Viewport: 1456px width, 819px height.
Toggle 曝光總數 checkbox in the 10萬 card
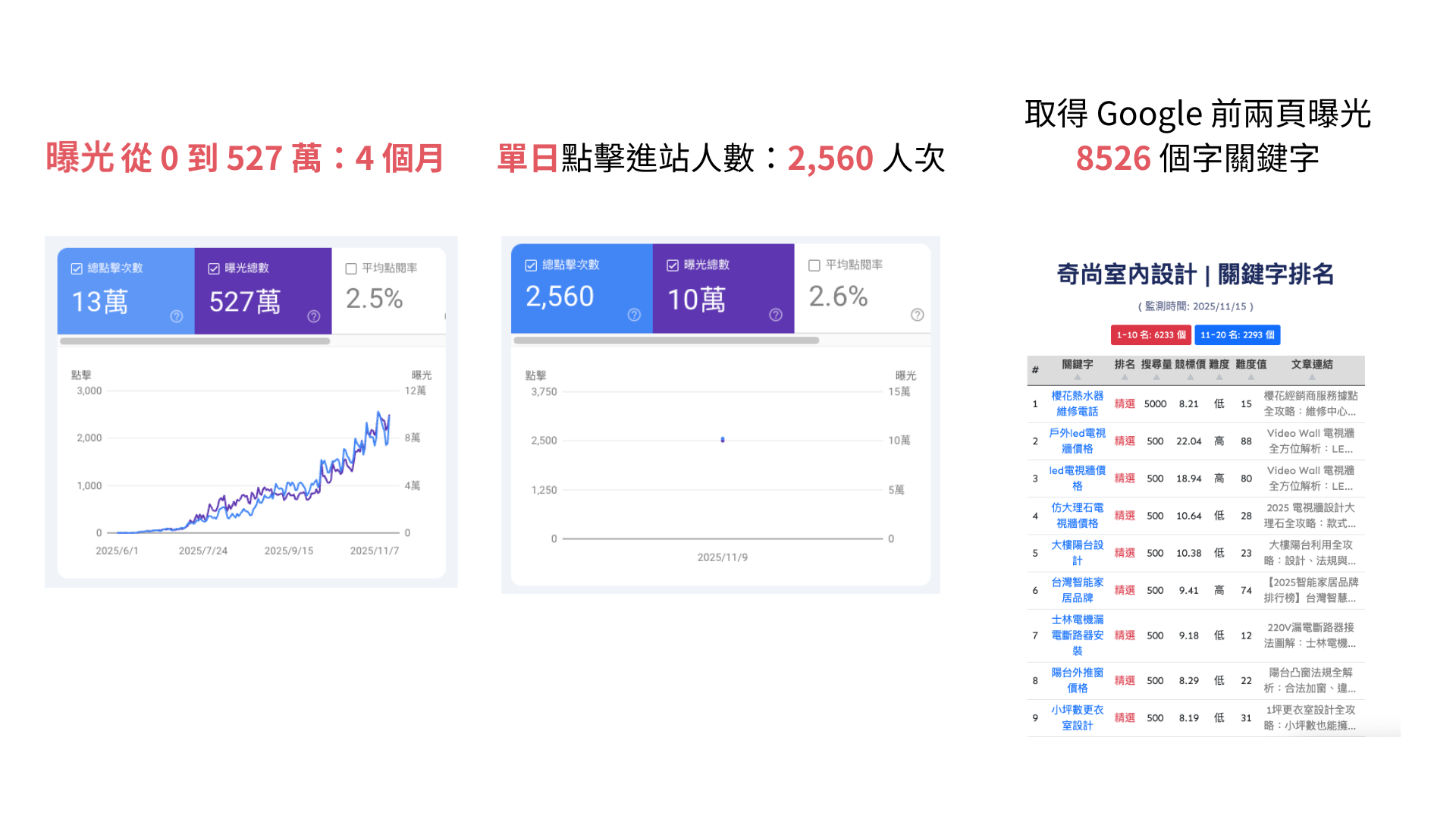pos(672,265)
